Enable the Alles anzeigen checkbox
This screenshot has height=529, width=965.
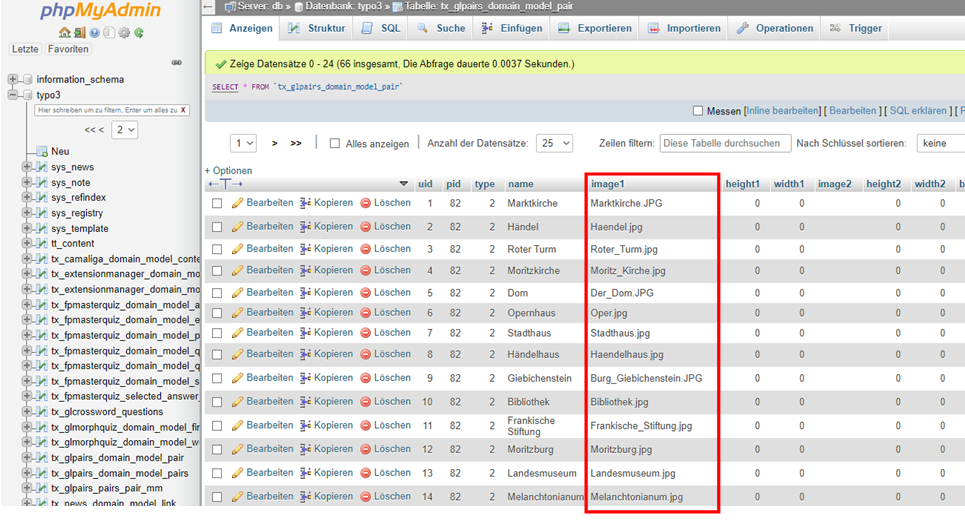[x=335, y=143]
